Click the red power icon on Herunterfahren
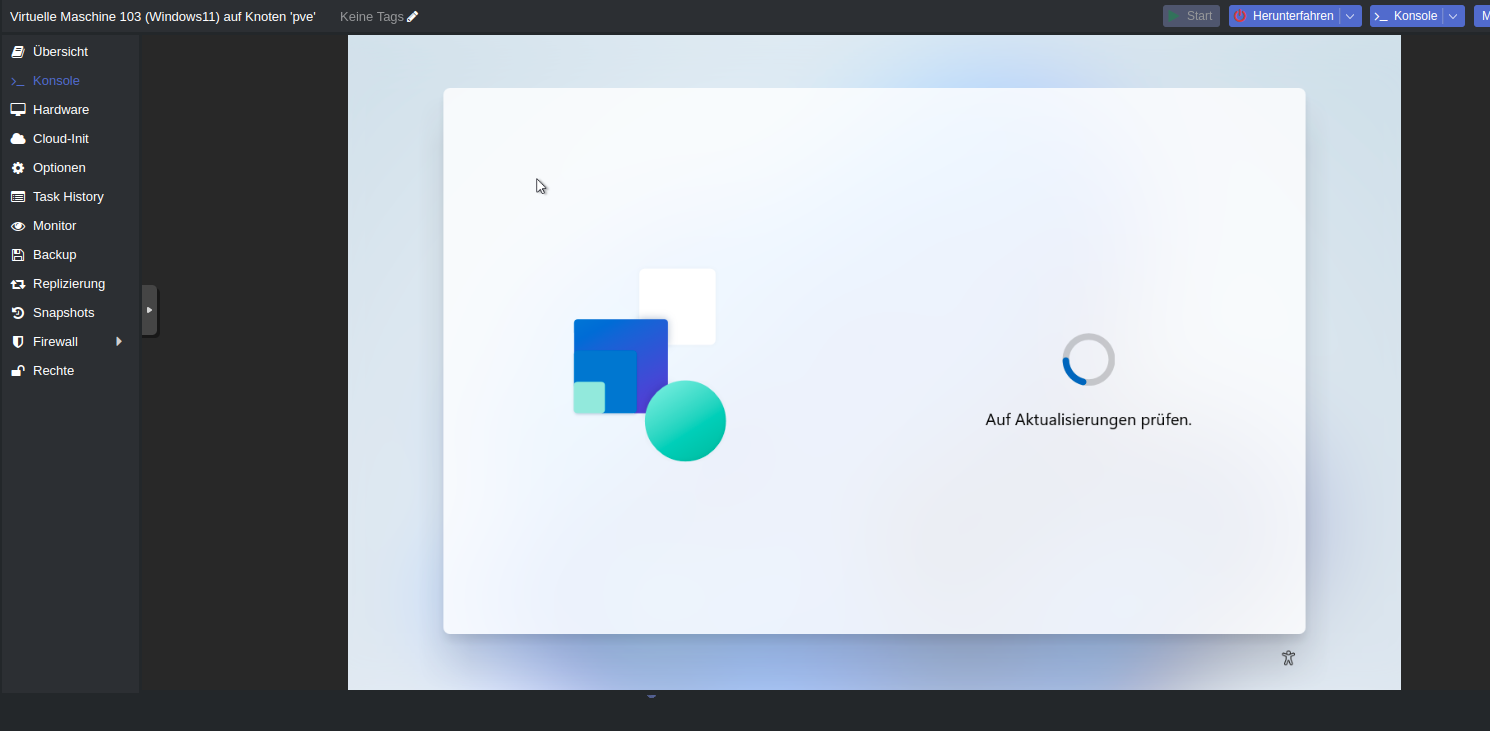Viewport: 1490px width, 731px height. point(1241,16)
